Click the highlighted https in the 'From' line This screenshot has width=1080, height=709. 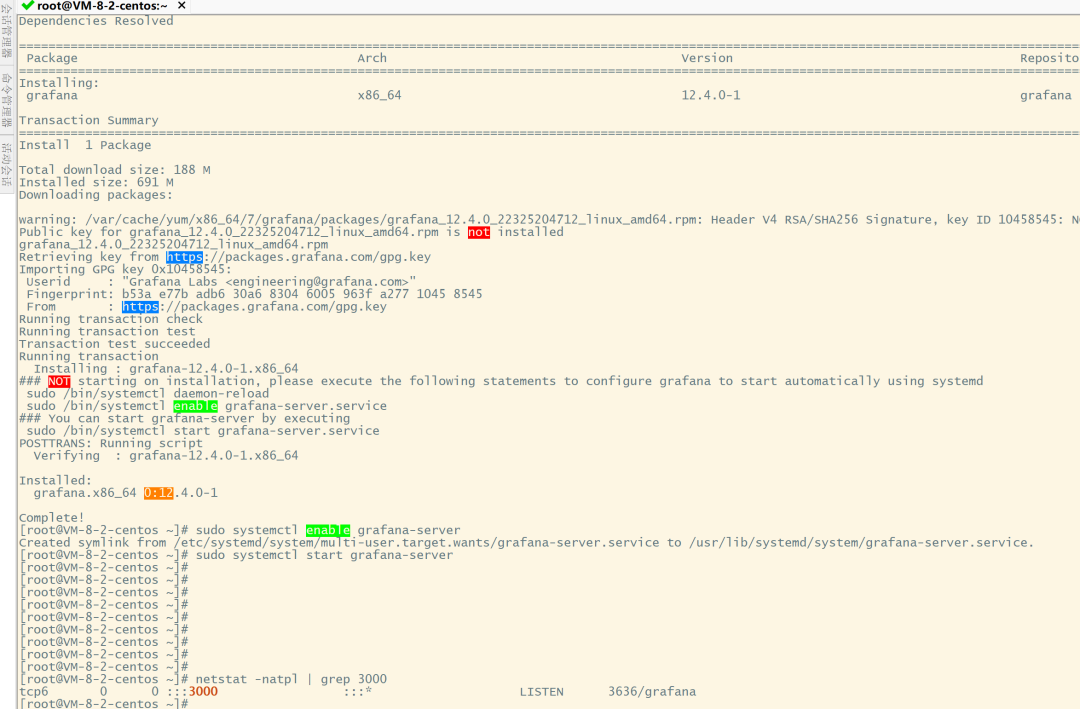(141, 307)
